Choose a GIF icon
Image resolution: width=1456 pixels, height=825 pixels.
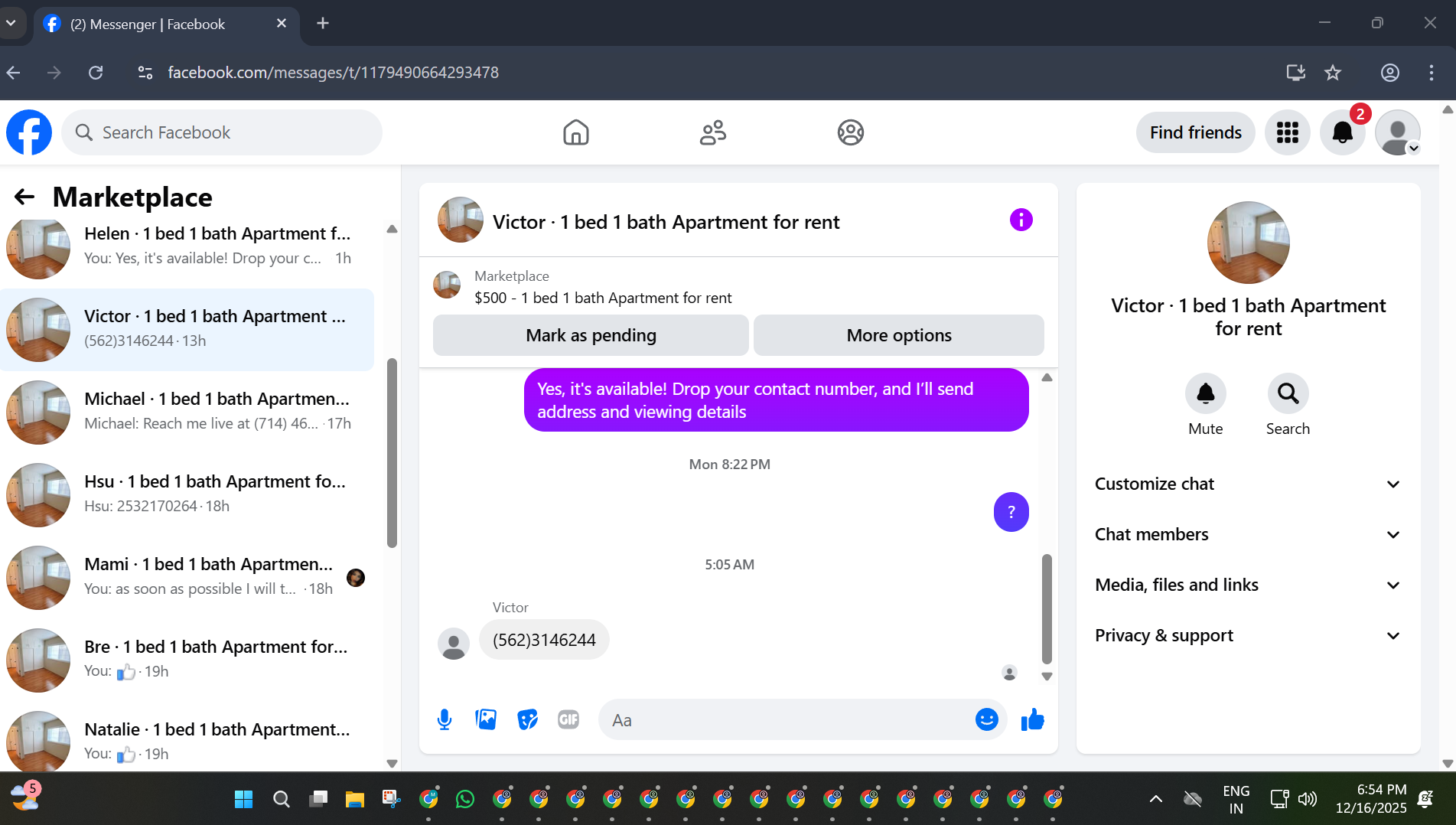coord(568,719)
